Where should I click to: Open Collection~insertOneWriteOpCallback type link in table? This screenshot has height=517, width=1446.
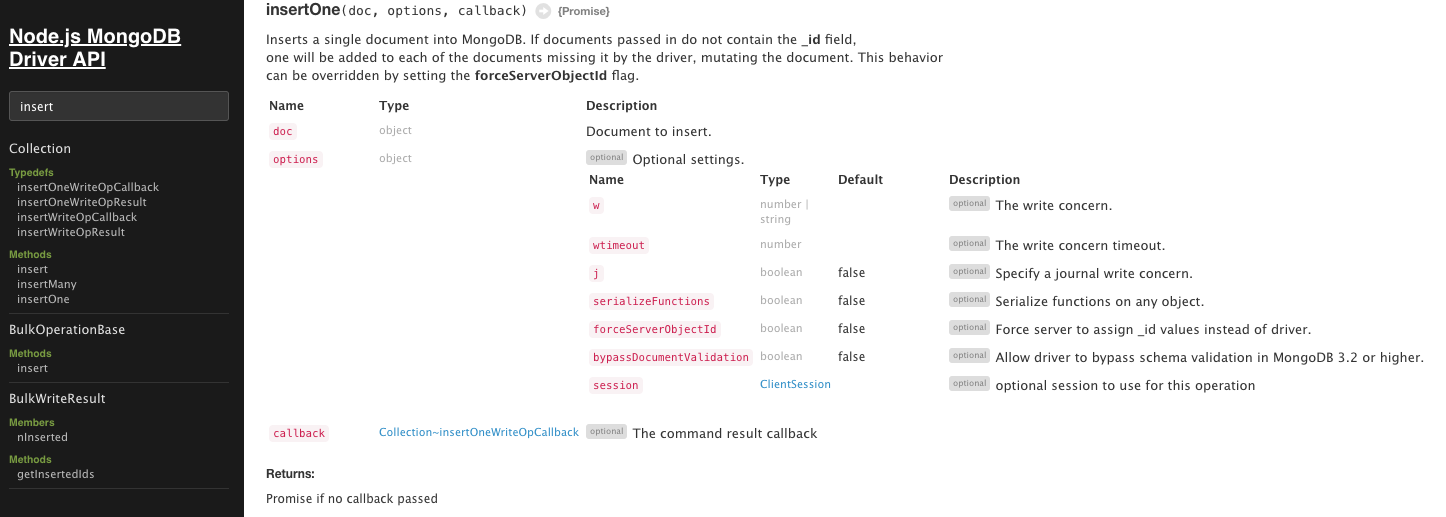pyautogui.click(x=478, y=432)
